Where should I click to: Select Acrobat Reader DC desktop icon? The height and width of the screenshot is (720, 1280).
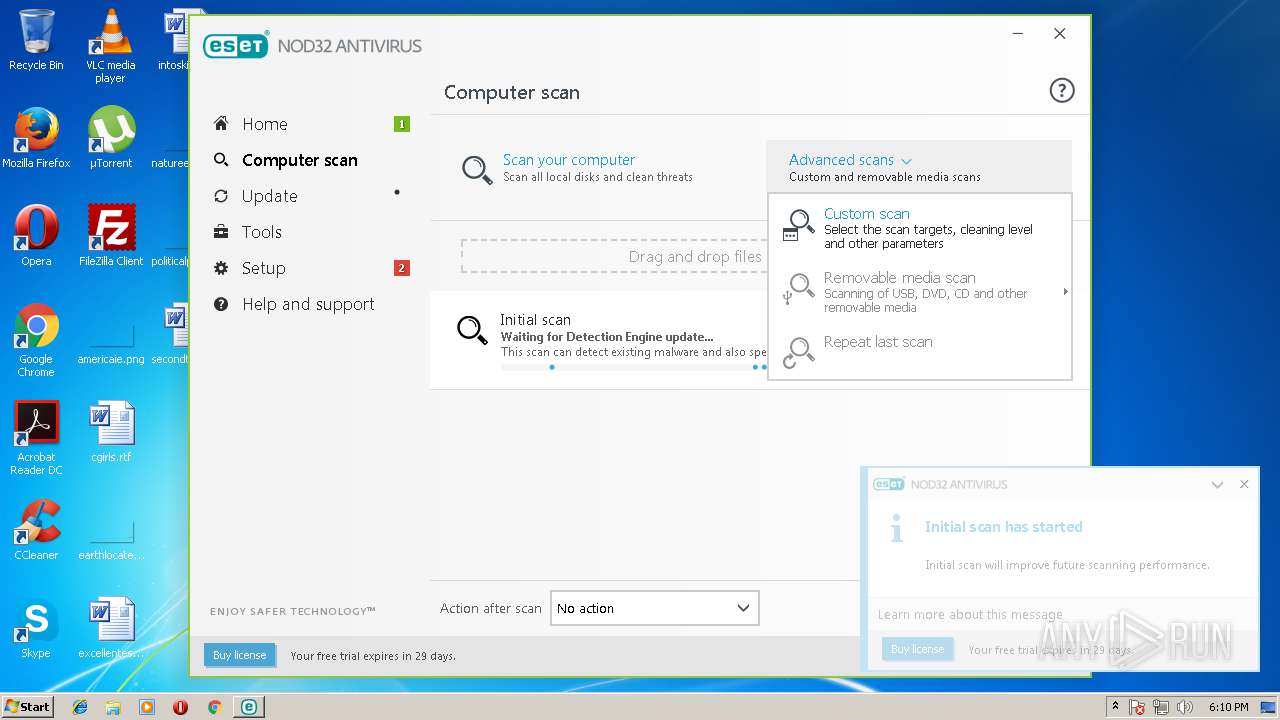coord(36,438)
